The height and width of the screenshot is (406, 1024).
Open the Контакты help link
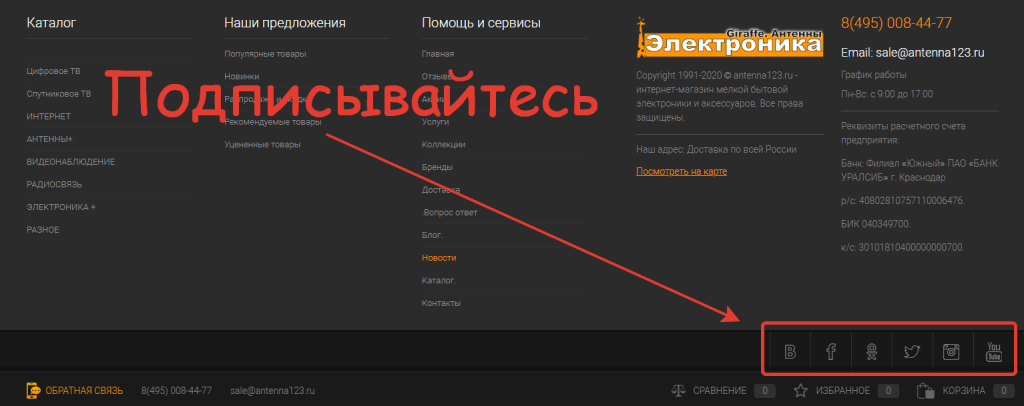click(441, 303)
